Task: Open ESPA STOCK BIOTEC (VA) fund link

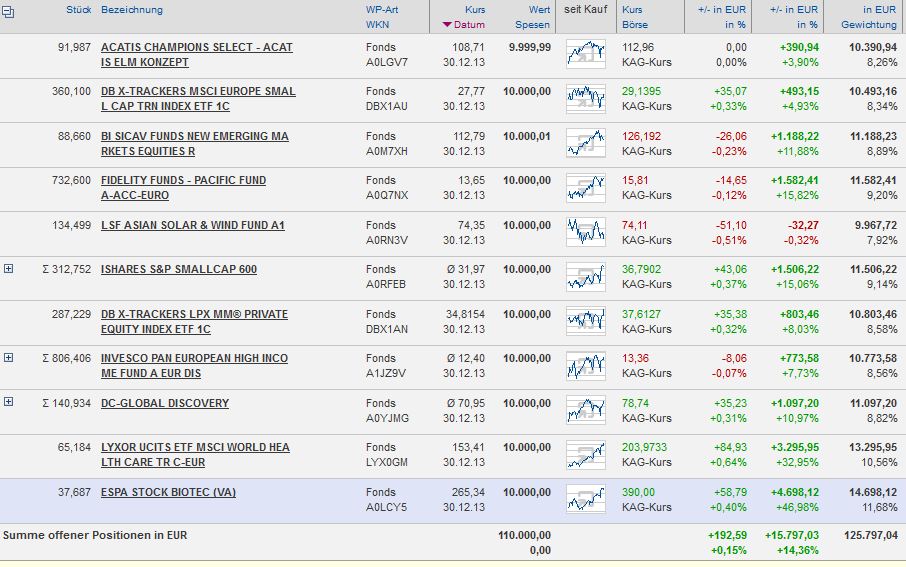Action: point(168,492)
